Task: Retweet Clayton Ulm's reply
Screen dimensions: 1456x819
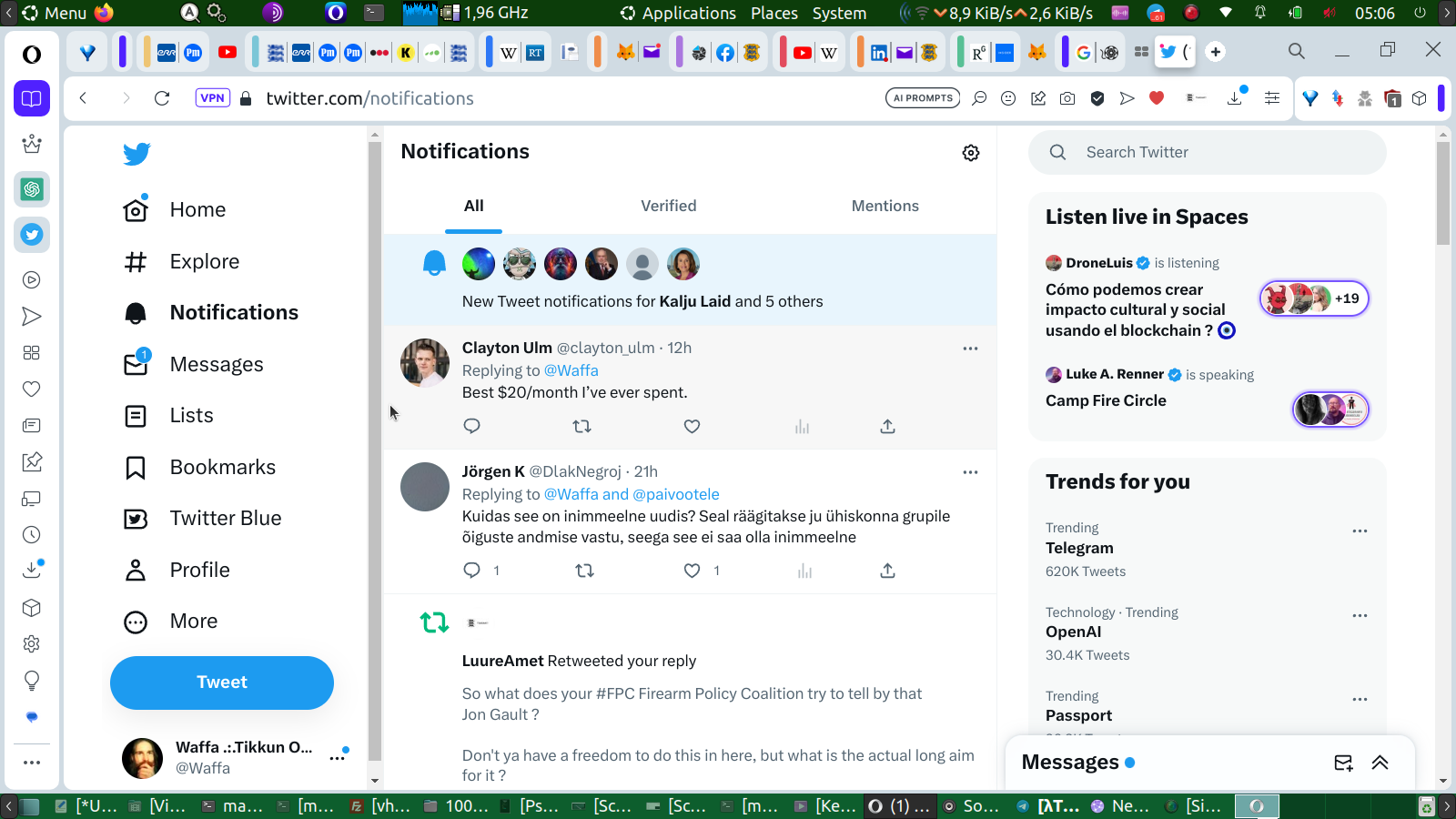Action: (x=582, y=426)
